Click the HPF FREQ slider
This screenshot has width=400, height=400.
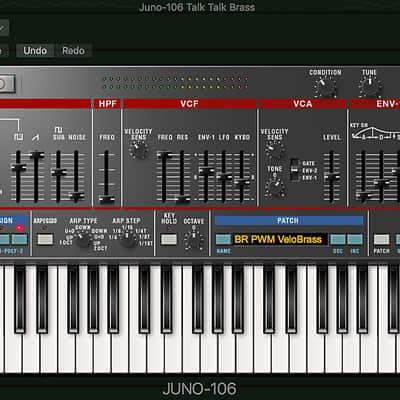tap(106, 177)
